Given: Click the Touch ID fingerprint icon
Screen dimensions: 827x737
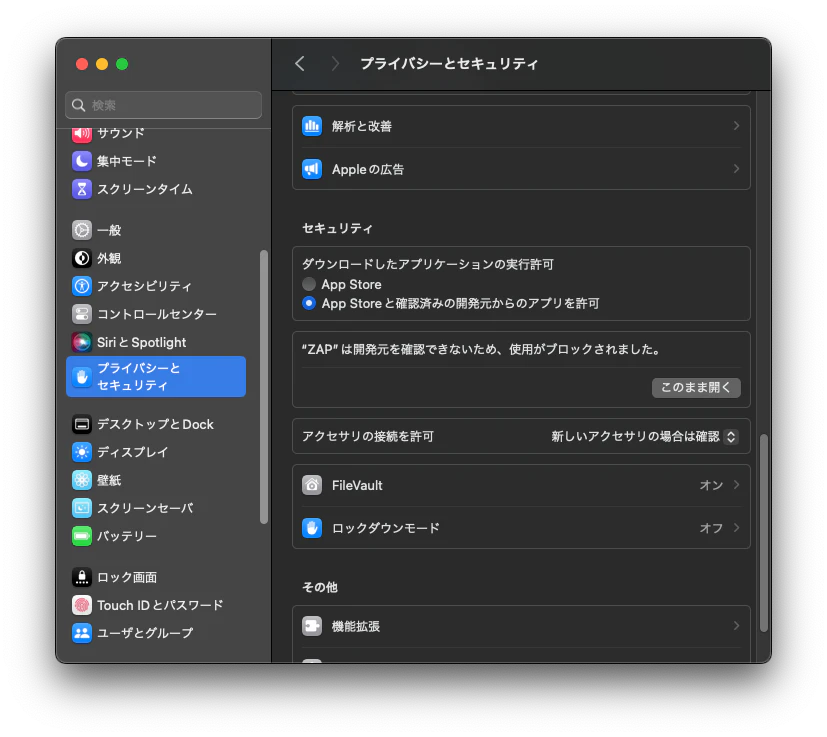Looking at the screenshot, I should pos(82,605).
